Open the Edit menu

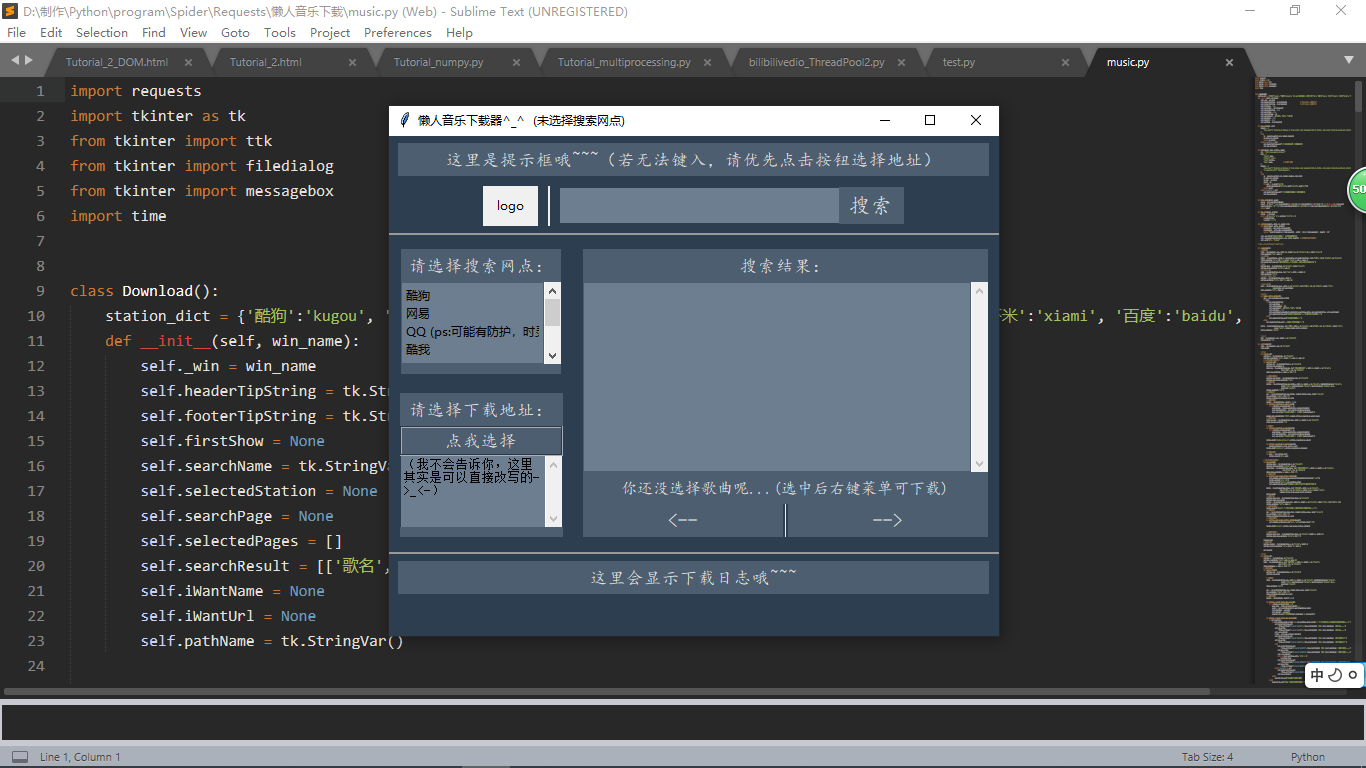(x=51, y=32)
